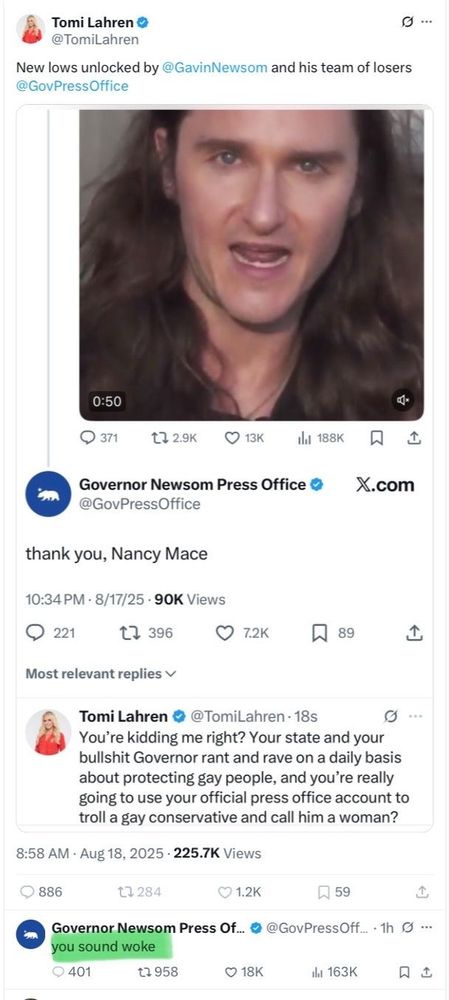
Task: Open the @GovPressOffice mention link
Action: [x=72, y=86]
